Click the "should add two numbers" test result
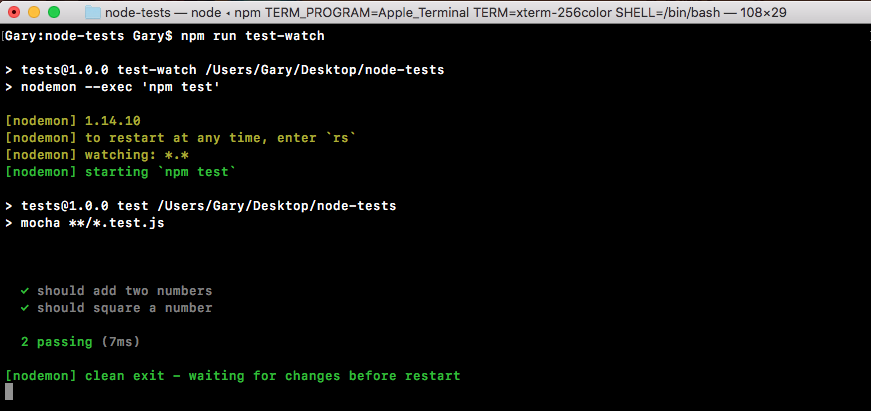The image size is (871, 411). tap(124, 291)
